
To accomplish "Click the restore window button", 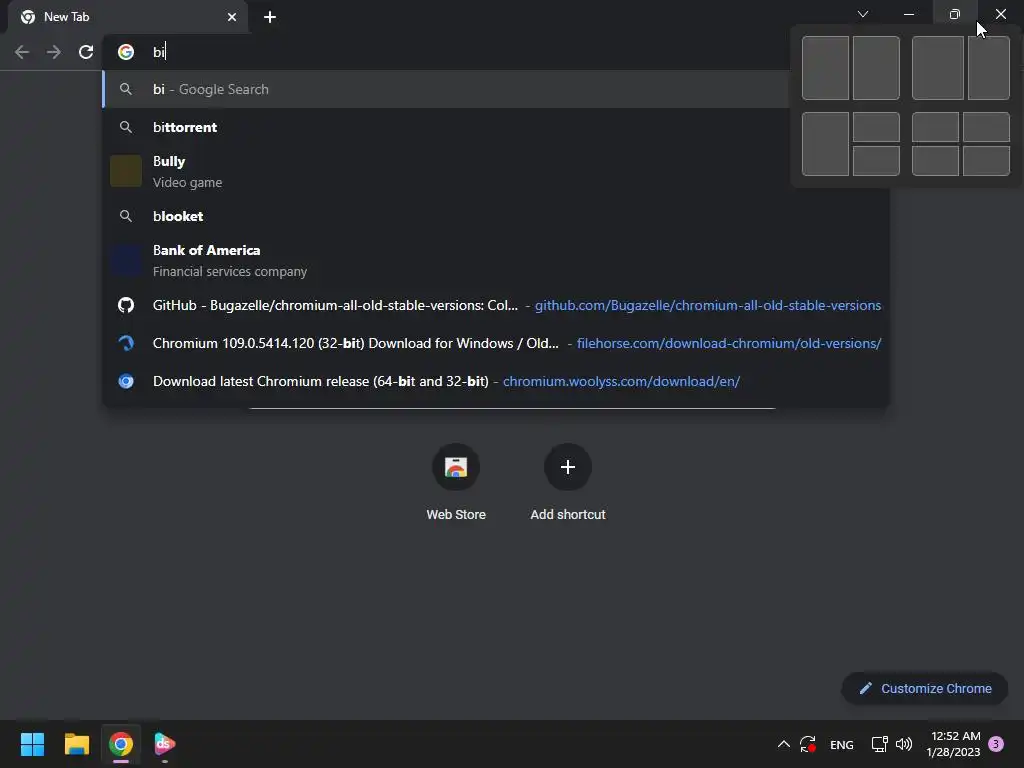I will tap(955, 14).
